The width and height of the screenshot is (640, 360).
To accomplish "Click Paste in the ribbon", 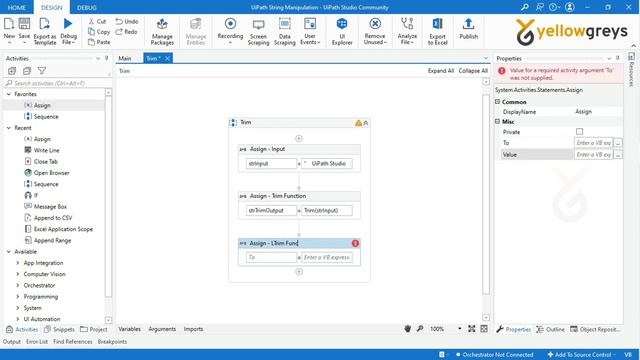I will tap(99, 42).
